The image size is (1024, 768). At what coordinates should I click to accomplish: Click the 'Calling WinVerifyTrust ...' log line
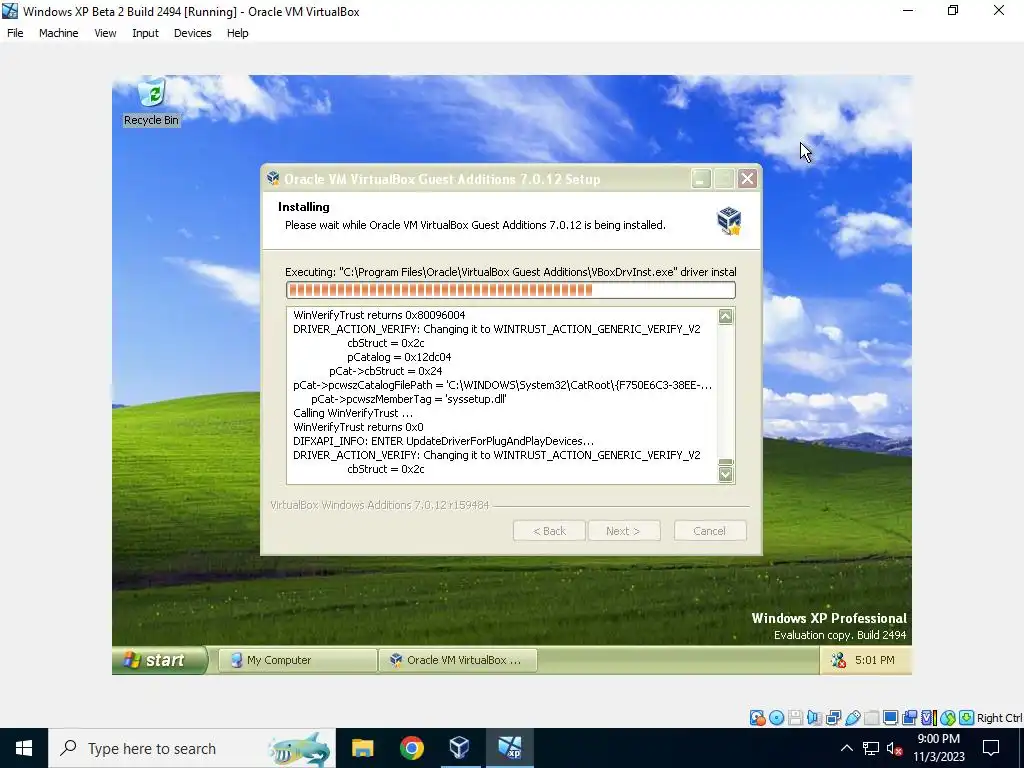pyautogui.click(x=353, y=413)
